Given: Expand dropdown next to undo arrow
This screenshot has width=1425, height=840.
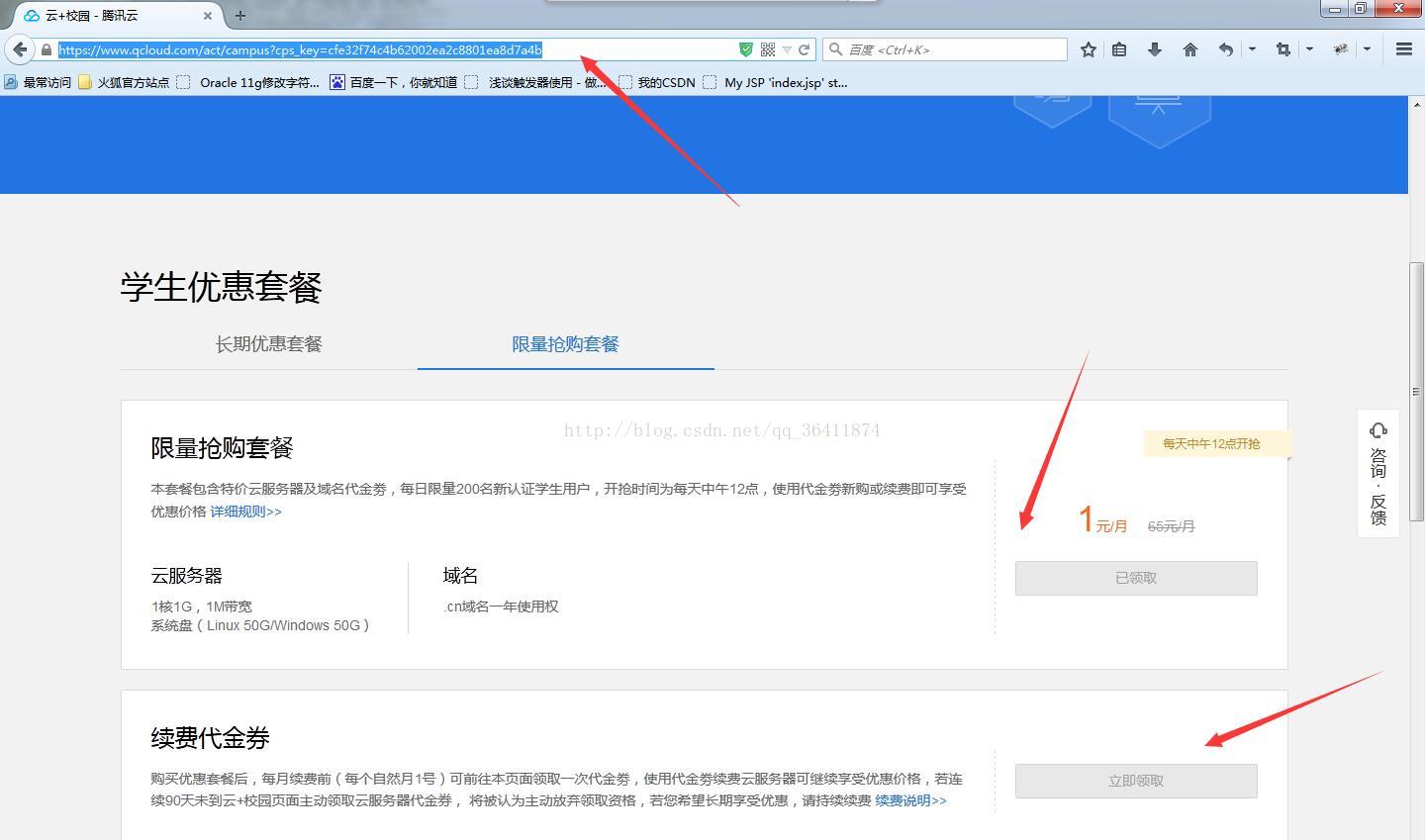Looking at the screenshot, I should (1252, 49).
